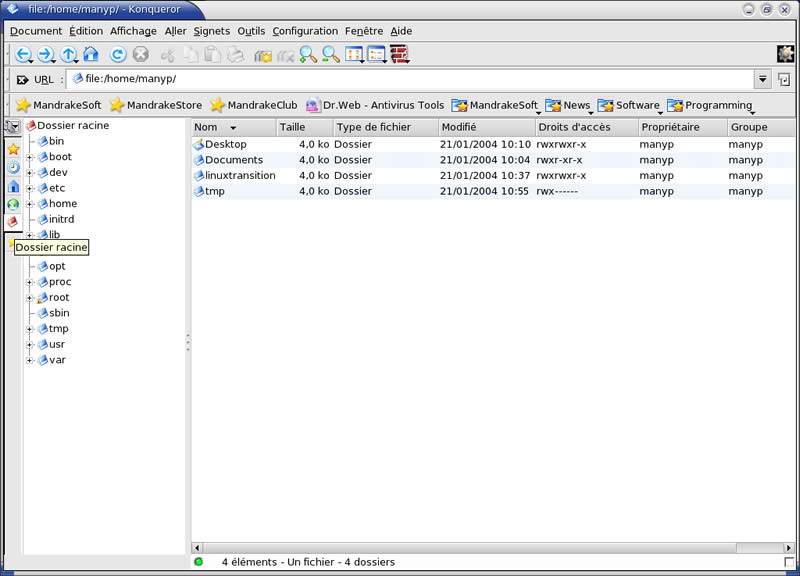Open the URL history dropdown arrow
The height and width of the screenshot is (576, 800).
[762, 79]
